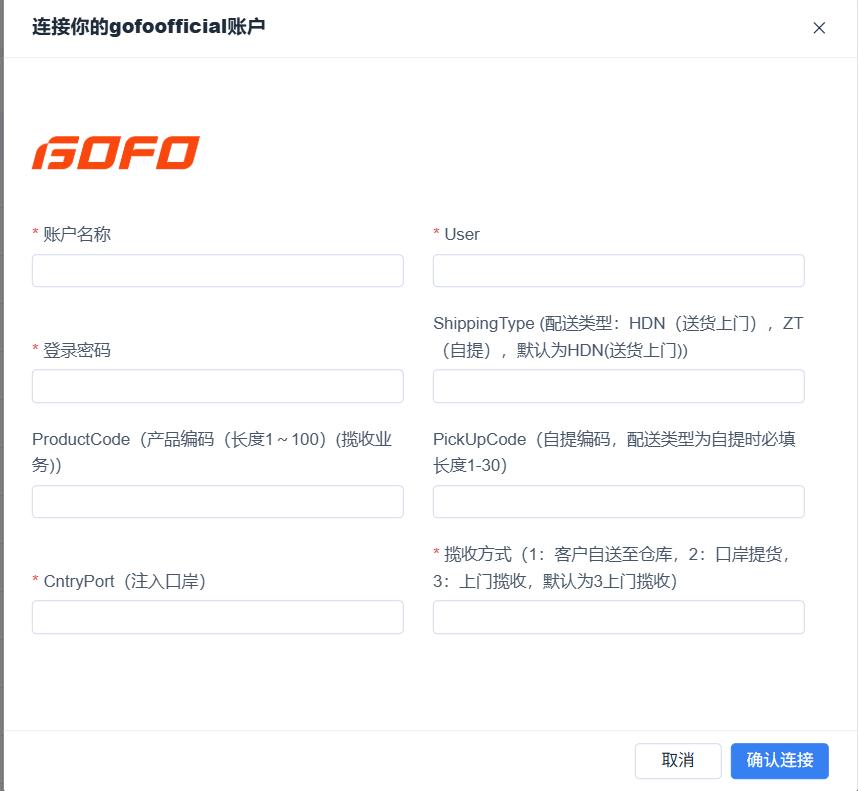Image resolution: width=858 pixels, height=791 pixels.
Task: Focus the 账户名称 input field
Action: (x=218, y=271)
